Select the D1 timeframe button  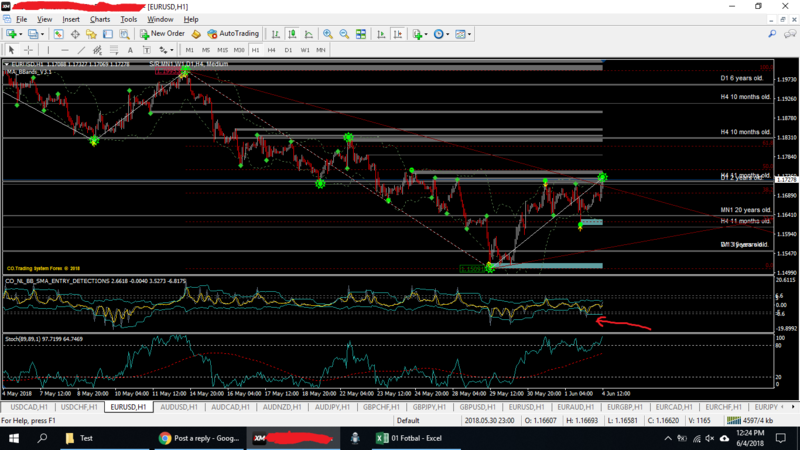point(288,50)
